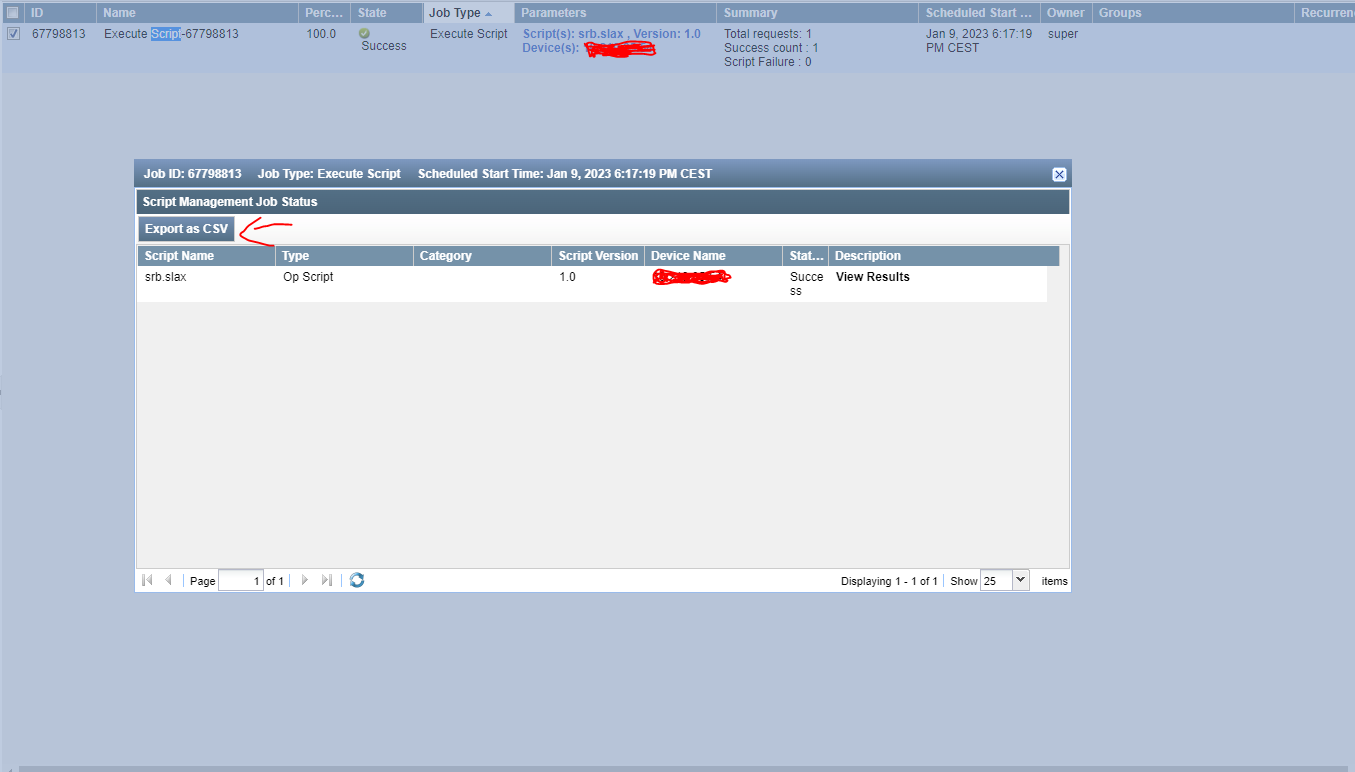The width and height of the screenshot is (1355, 772).
Task: Close the Script Management Job Status dialog
Action: (1059, 173)
